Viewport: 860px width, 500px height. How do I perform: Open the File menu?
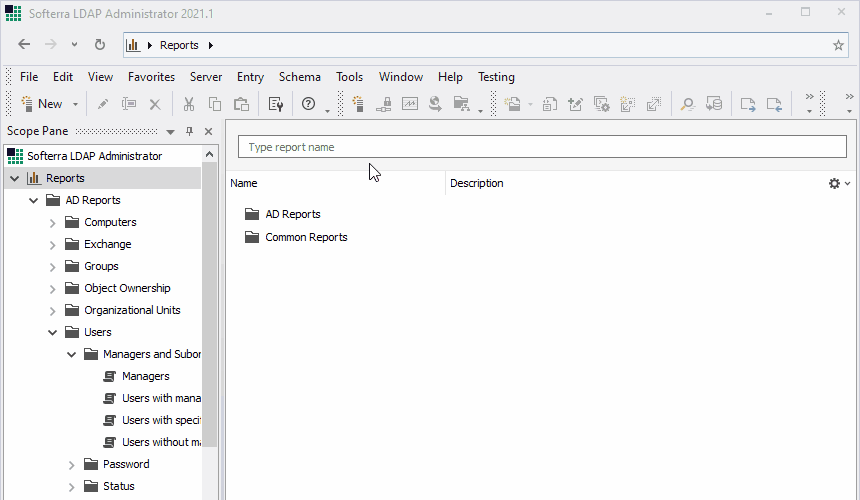point(29,77)
